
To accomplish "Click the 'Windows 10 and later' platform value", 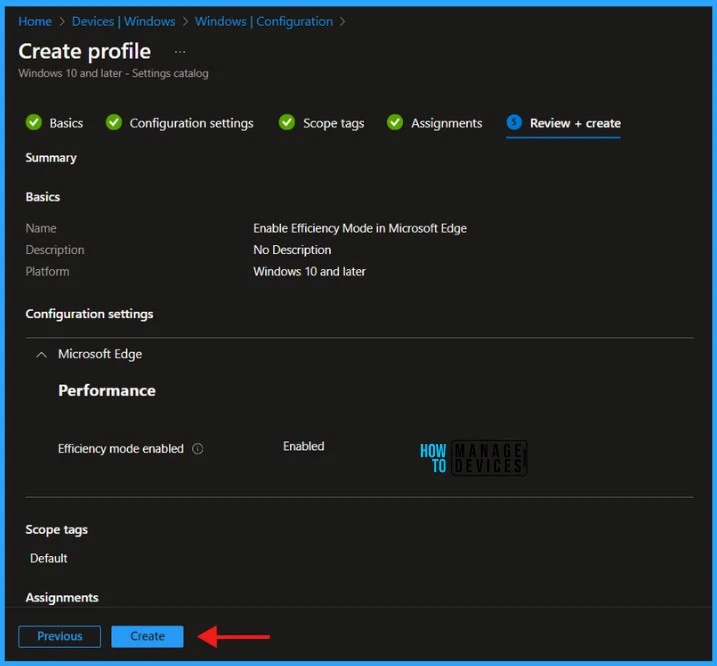I will click(x=310, y=272).
